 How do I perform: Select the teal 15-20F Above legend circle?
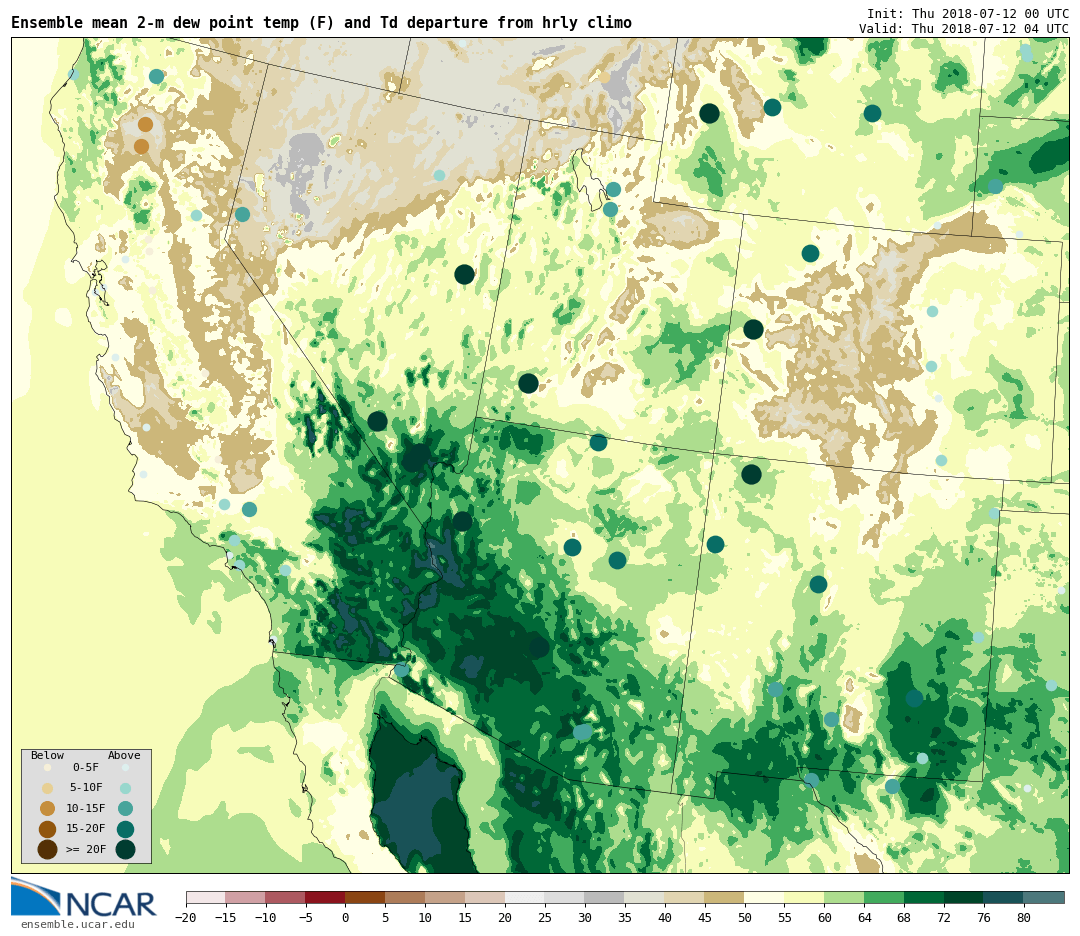(125, 829)
